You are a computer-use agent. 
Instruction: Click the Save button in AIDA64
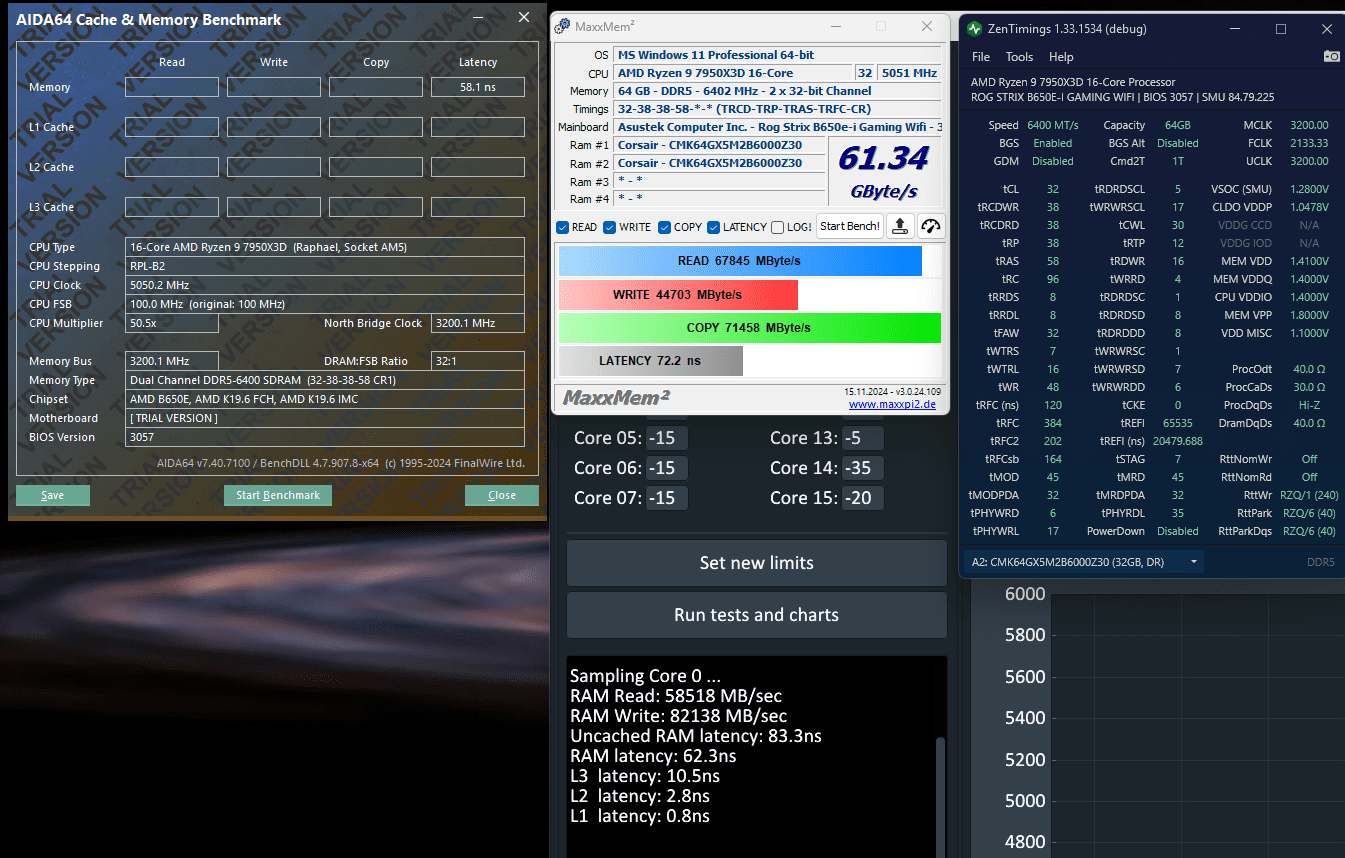click(x=53, y=495)
